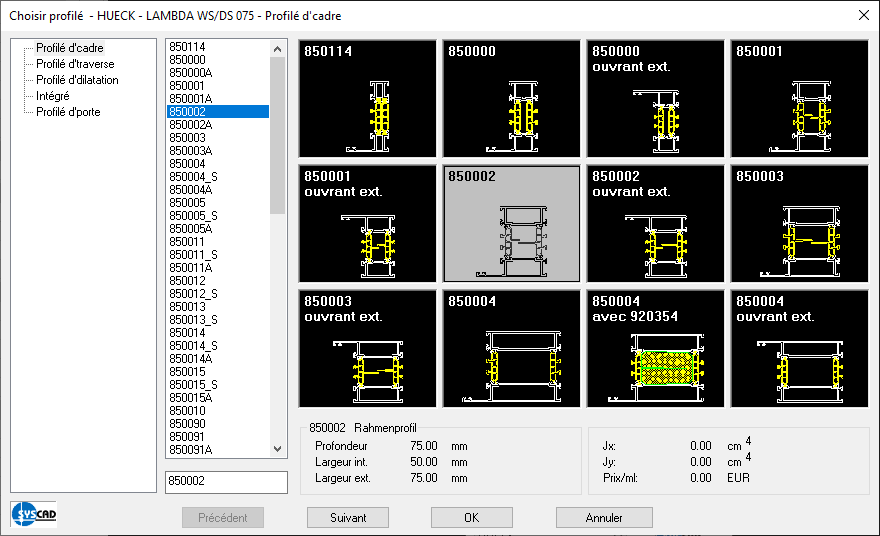This screenshot has width=880, height=536.
Task: Select the 850004 ouvrant ext. thumbnail
Action: pos(799,349)
